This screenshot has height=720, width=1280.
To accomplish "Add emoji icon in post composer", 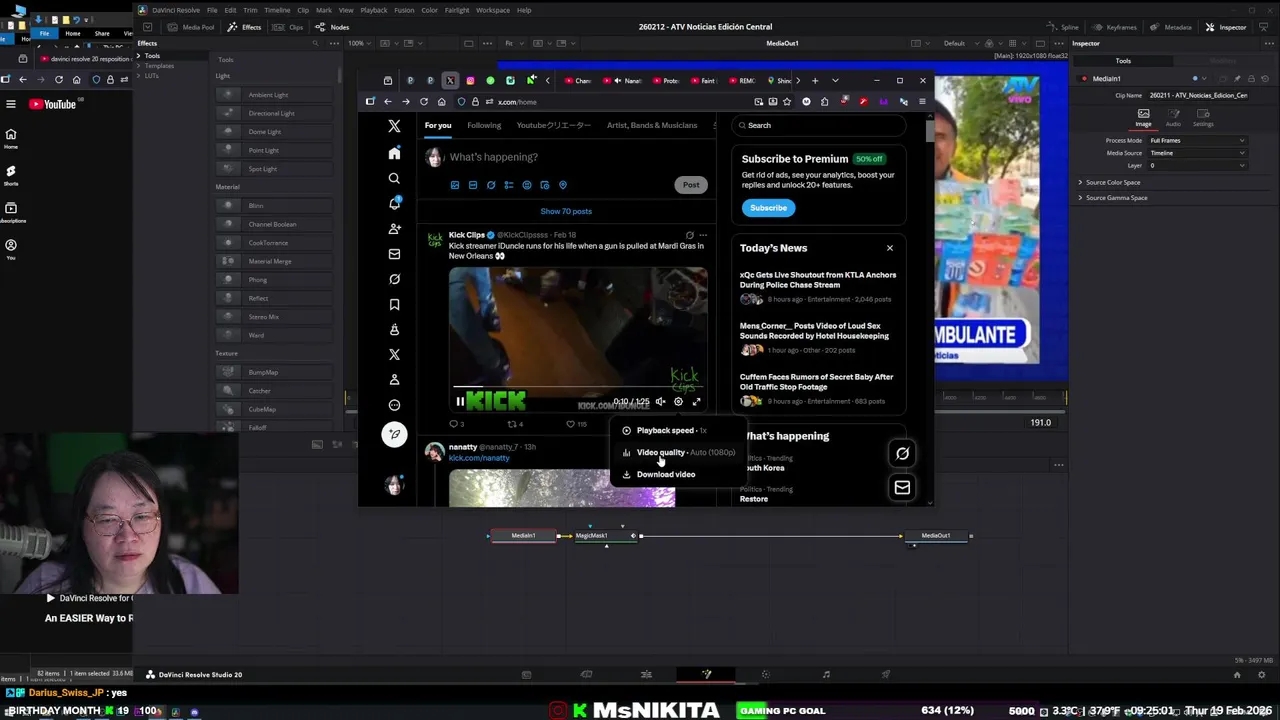I will tap(527, 185).
